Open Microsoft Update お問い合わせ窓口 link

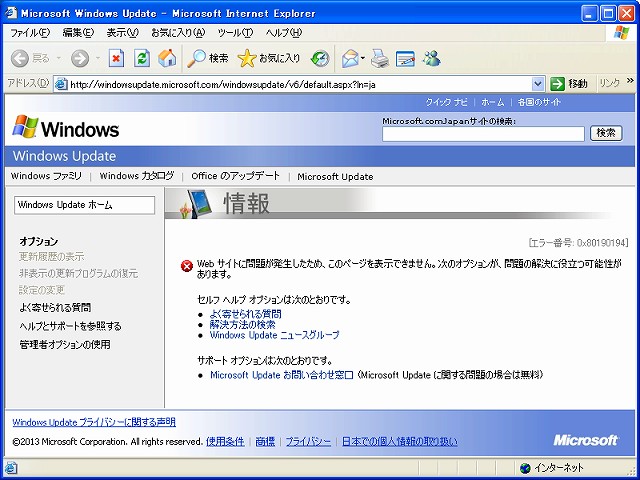[x=282, y=375]
